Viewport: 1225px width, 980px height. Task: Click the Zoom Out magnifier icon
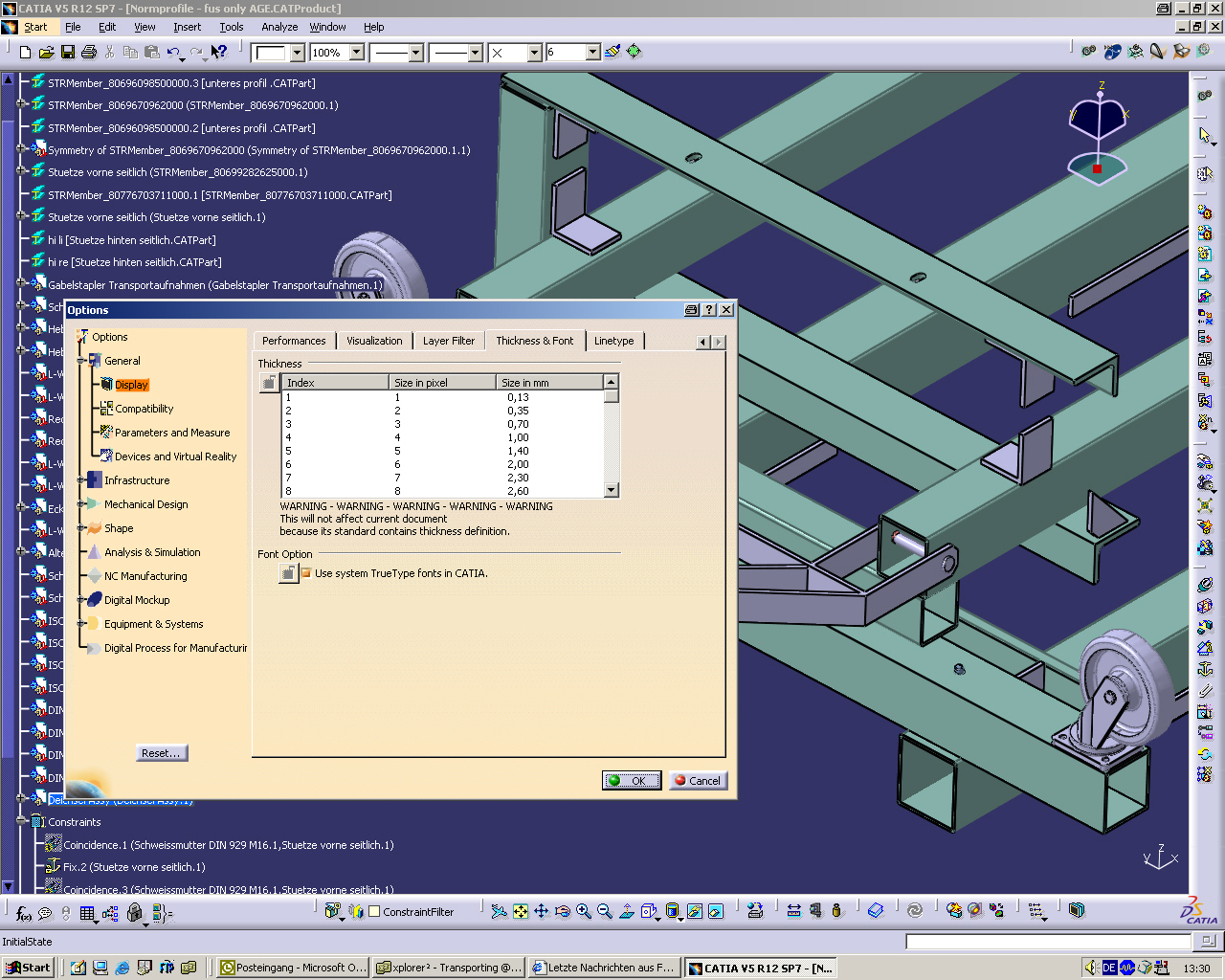coord(605,911)
